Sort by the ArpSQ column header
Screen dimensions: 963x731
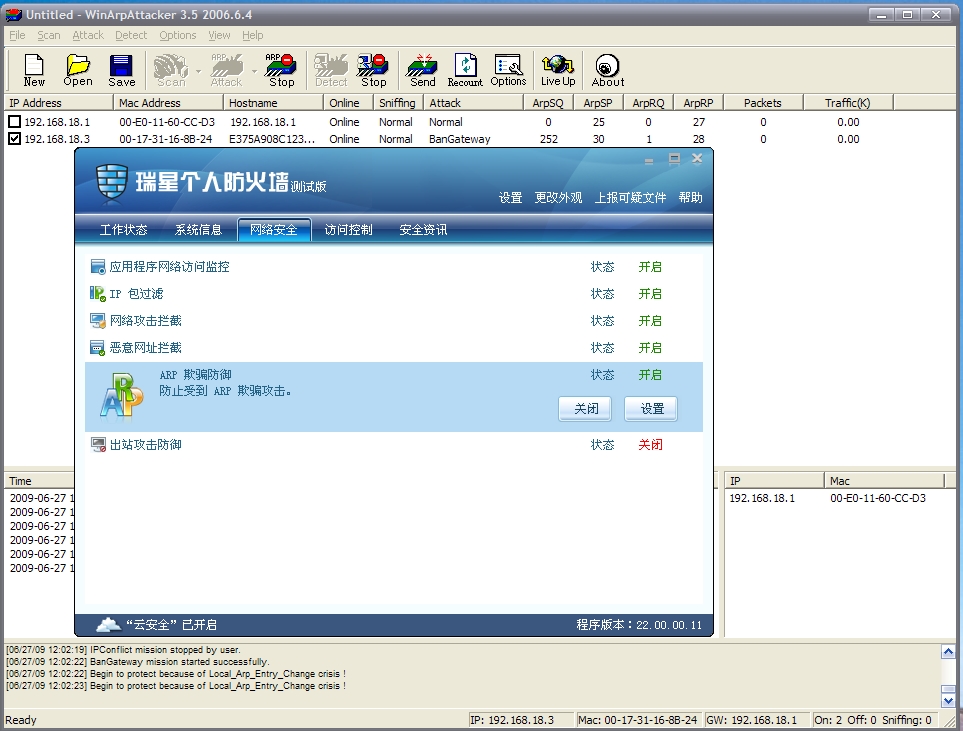pyautogui.click(x=548, y=103)
